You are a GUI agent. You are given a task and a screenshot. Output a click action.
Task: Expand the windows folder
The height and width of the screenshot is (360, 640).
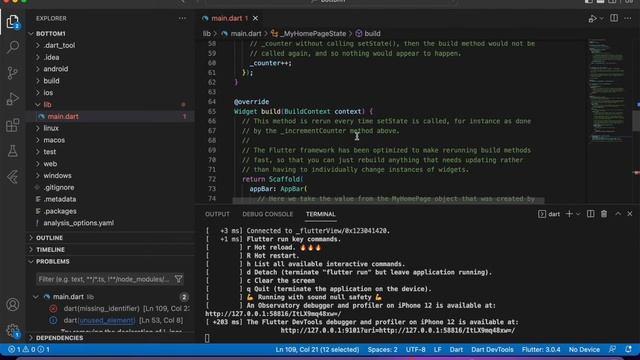[58, 176]
